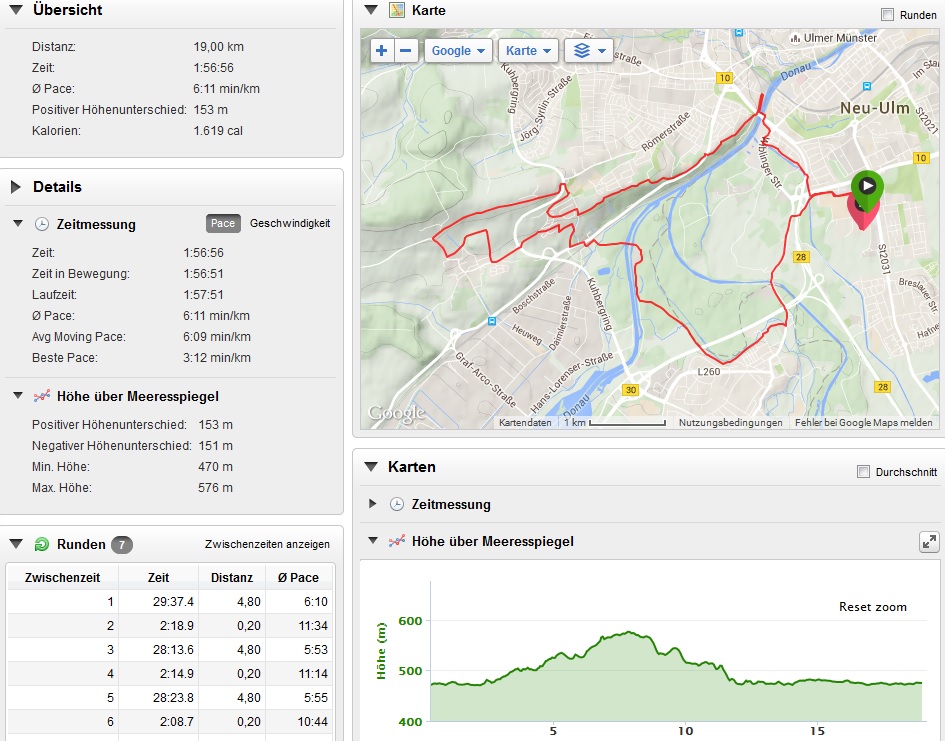Expand the elevation chart to fullscreen

tap(929, 542)
